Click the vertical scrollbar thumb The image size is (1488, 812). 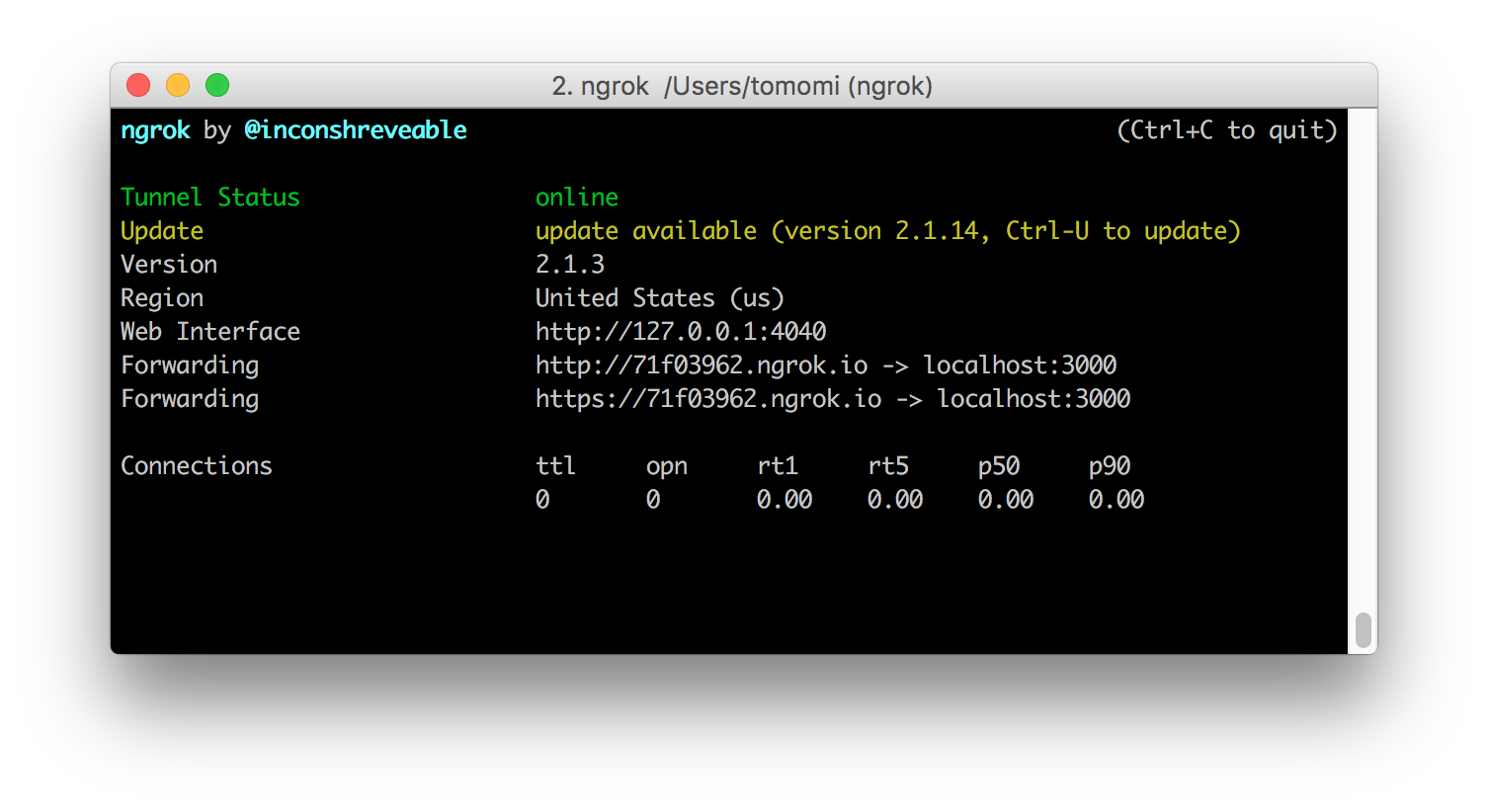[1364, 630]
